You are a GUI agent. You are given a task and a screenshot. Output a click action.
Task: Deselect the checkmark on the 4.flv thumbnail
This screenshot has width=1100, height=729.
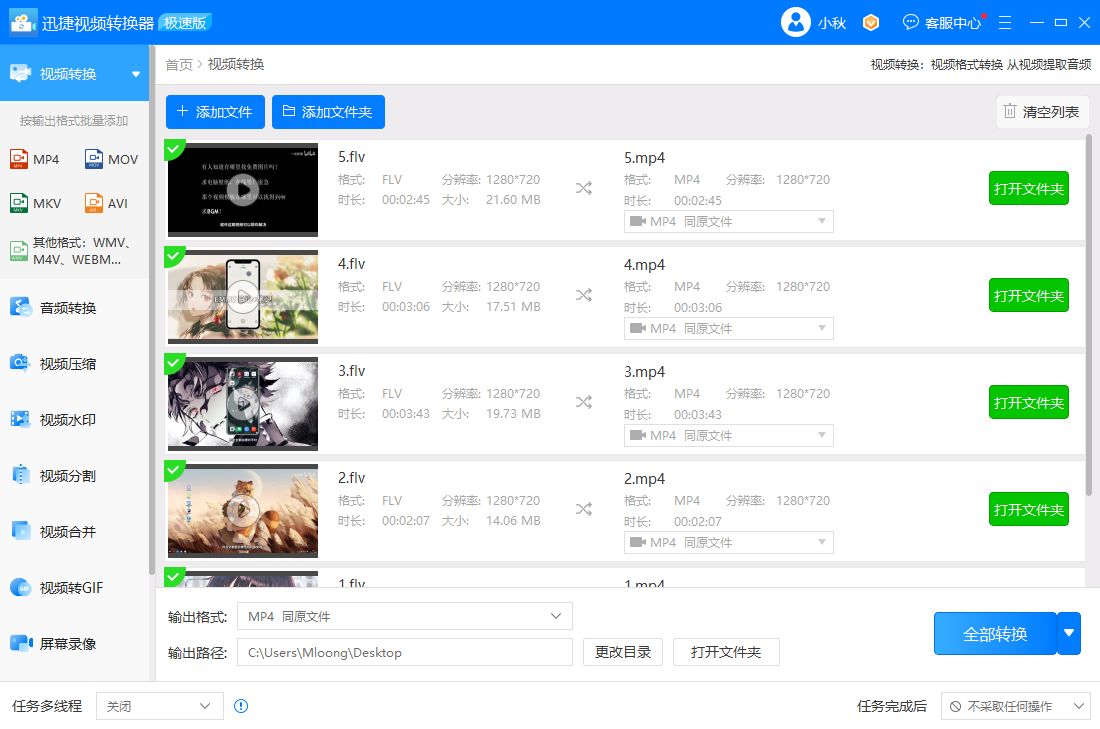coord(176,255)
